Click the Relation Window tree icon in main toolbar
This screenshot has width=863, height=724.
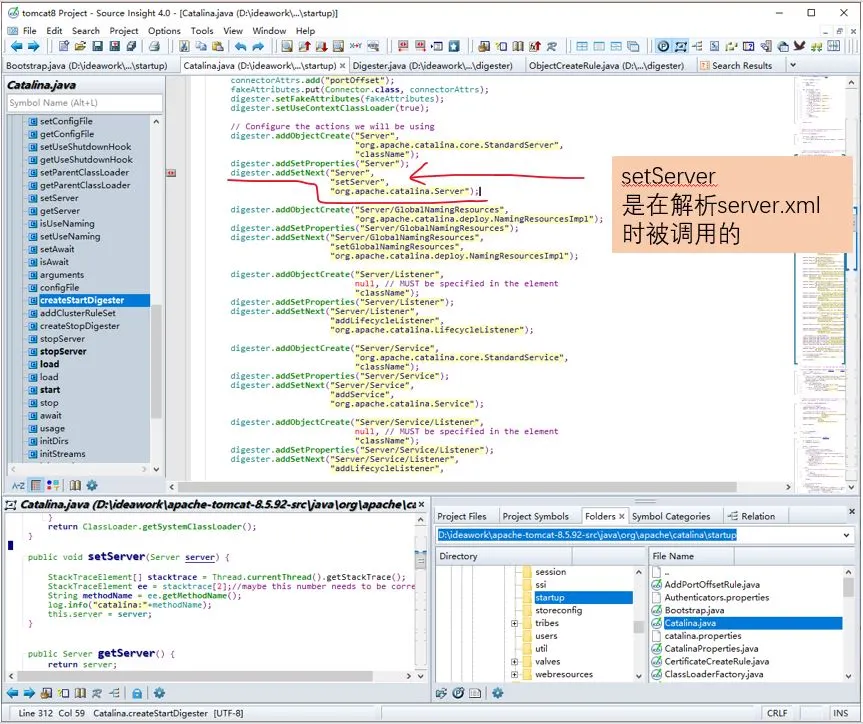[697, 46]
